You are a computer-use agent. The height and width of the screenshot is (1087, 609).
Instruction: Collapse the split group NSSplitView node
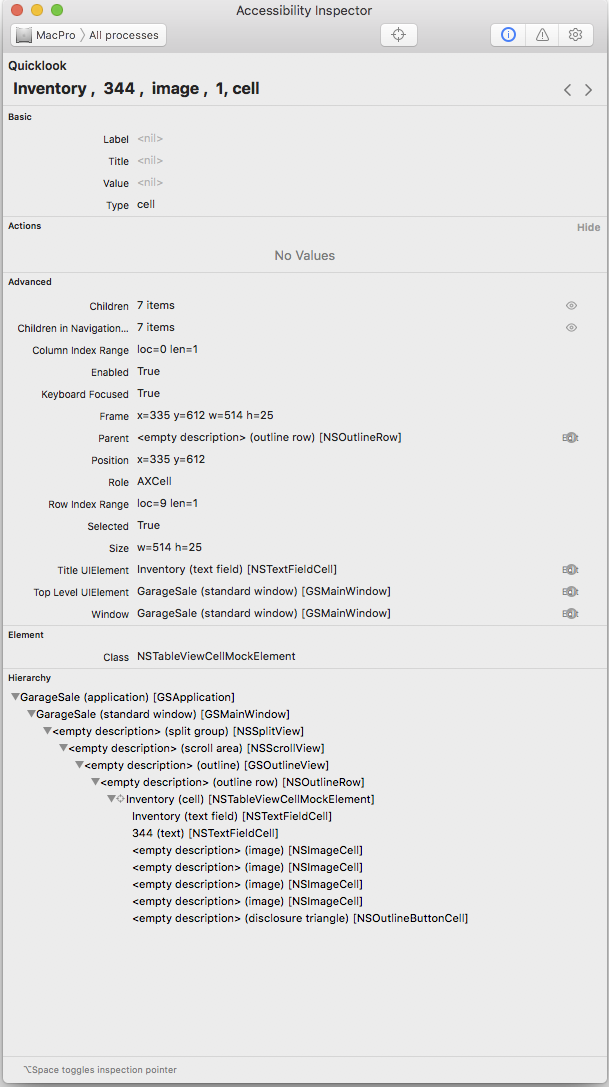[47, 731]
